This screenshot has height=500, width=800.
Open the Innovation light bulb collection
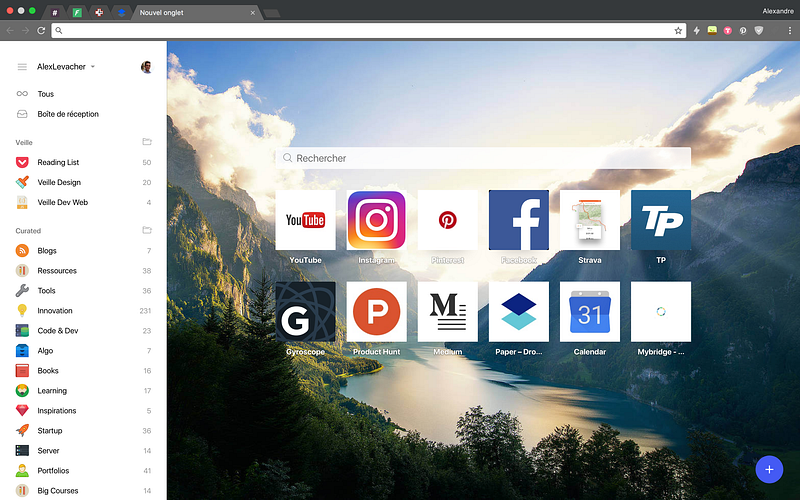[22, 310]
